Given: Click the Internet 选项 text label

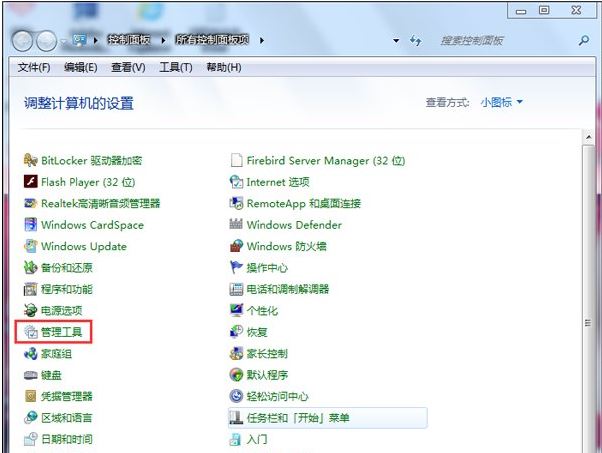Looking at the screenshot, I should [x=278, y=182].
